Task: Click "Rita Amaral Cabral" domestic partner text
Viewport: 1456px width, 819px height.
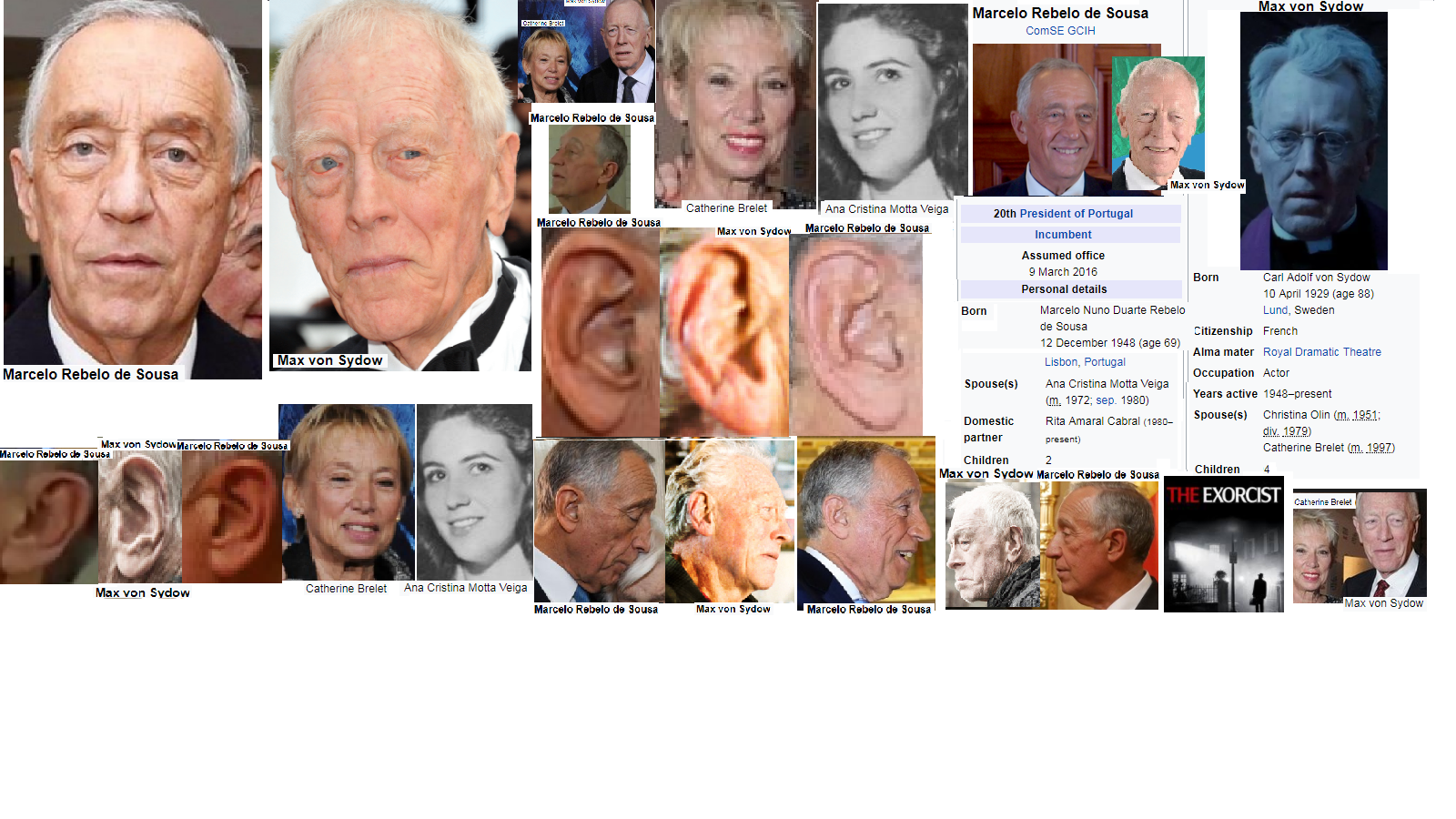Action: (1092, 421)
